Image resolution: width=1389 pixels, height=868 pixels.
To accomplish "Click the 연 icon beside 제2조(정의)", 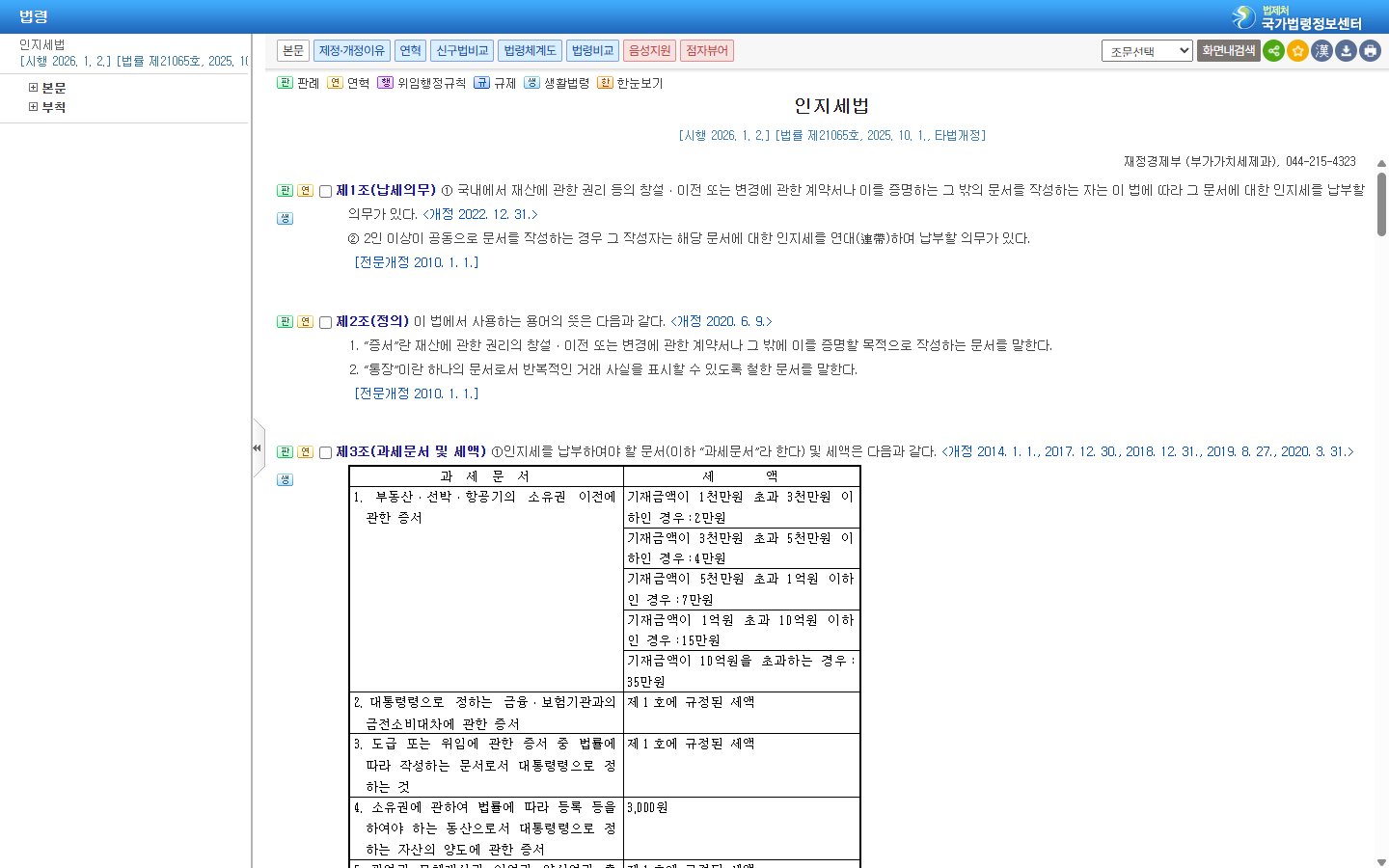I will tap(305, 321).
